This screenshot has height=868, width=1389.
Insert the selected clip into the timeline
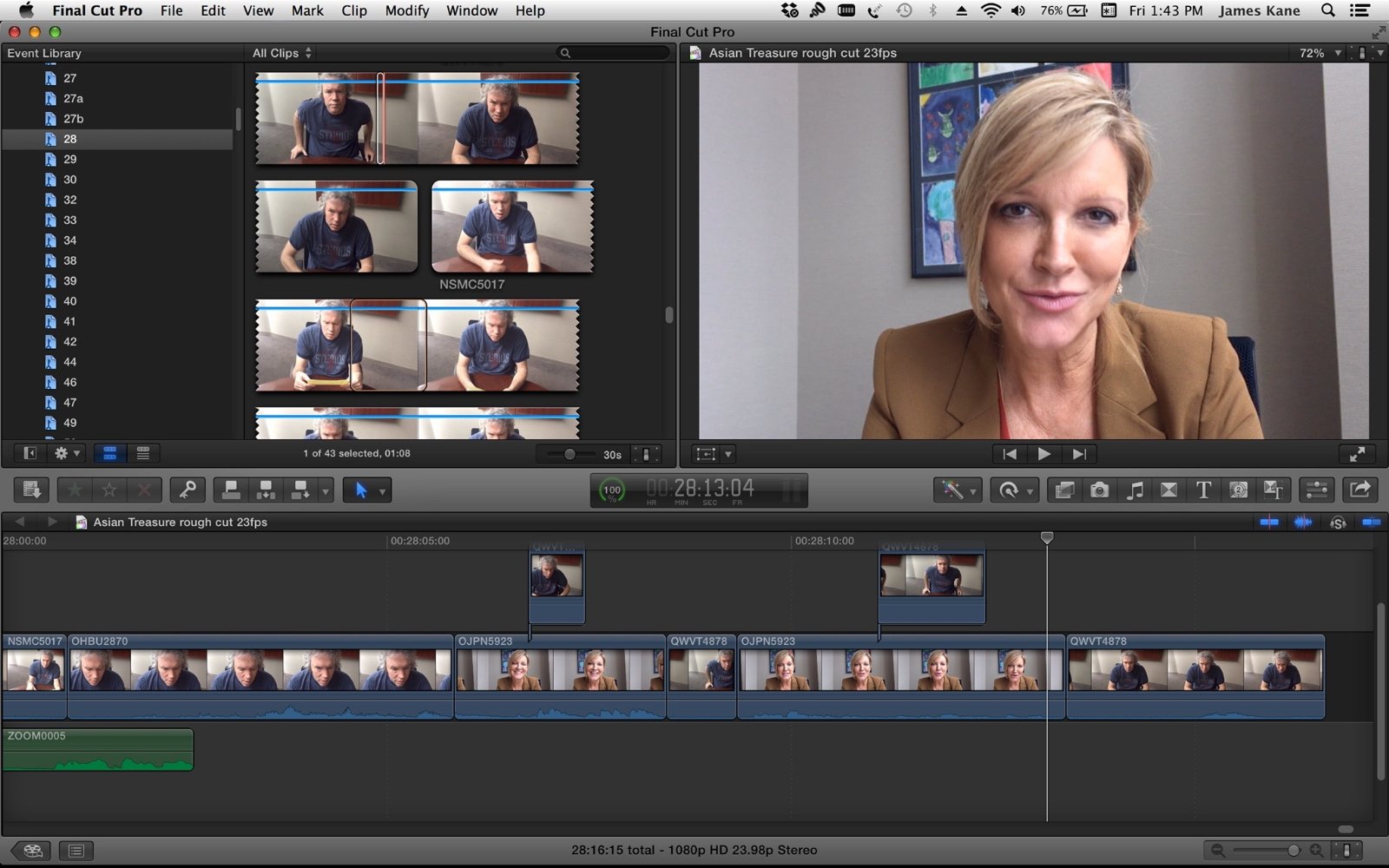click(266, 490)
